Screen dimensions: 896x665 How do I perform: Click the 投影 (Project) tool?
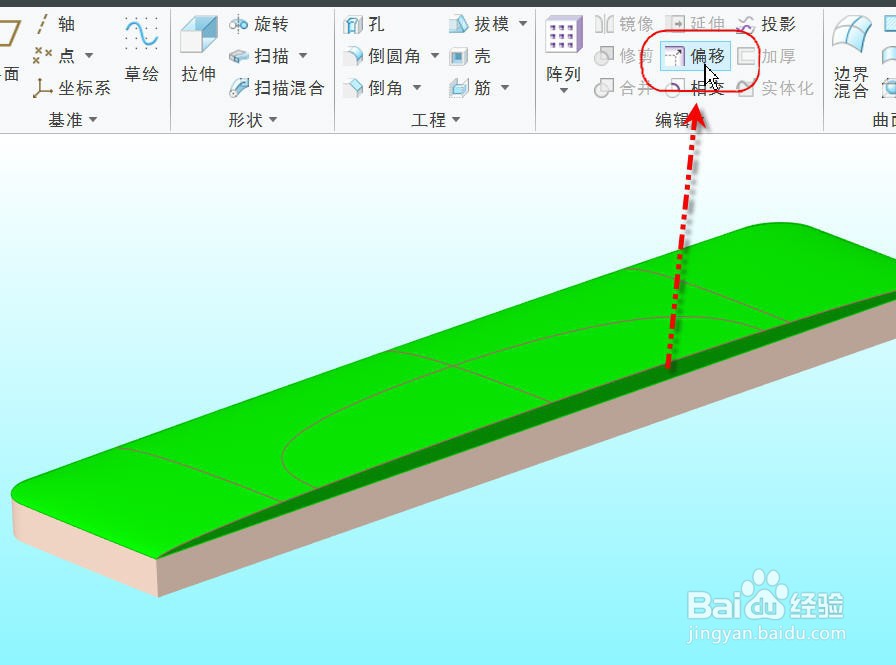766,24
